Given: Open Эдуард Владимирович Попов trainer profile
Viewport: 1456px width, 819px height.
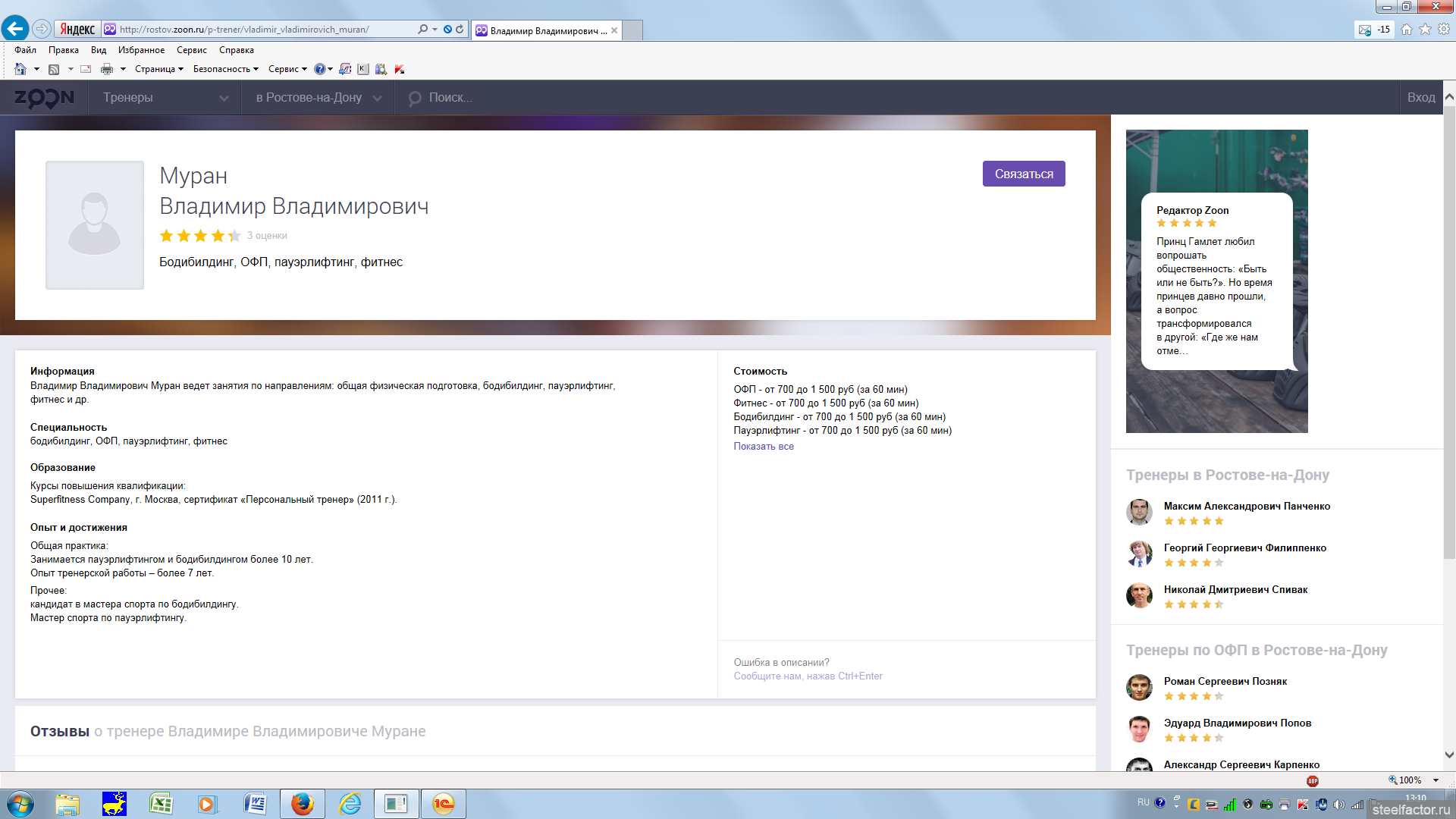Looking at the screenshot, I should click(x=1238, y=723).
